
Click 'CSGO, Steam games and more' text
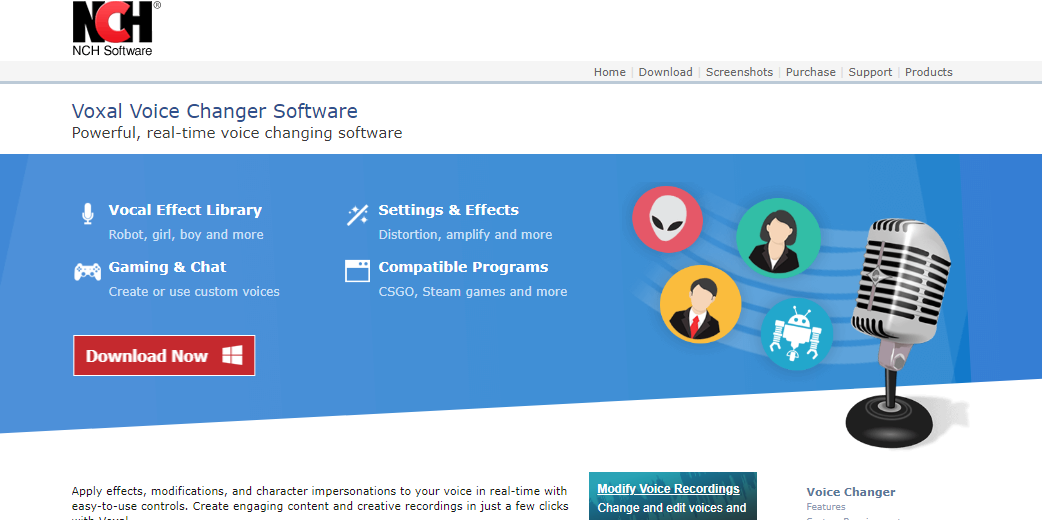tap(472, 292)
